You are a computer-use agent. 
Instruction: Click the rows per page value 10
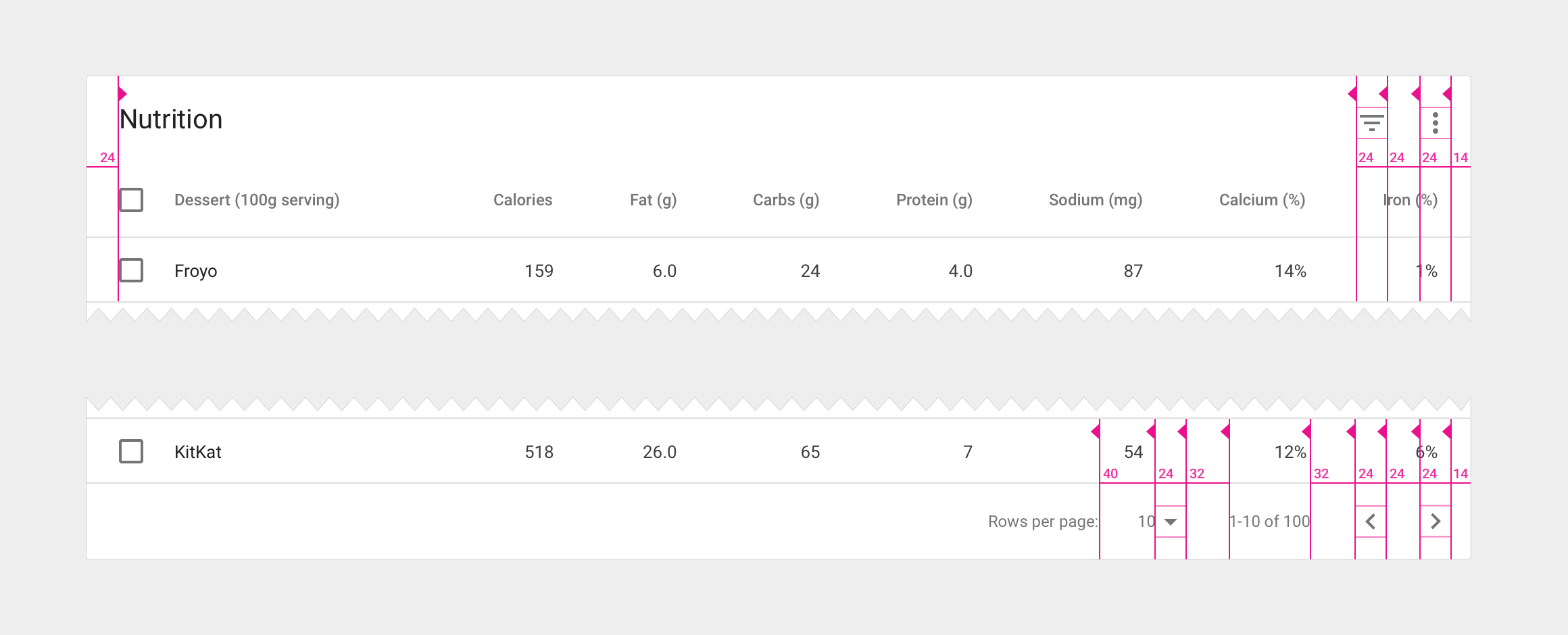pyautogui.click(x=1146, y=522)
